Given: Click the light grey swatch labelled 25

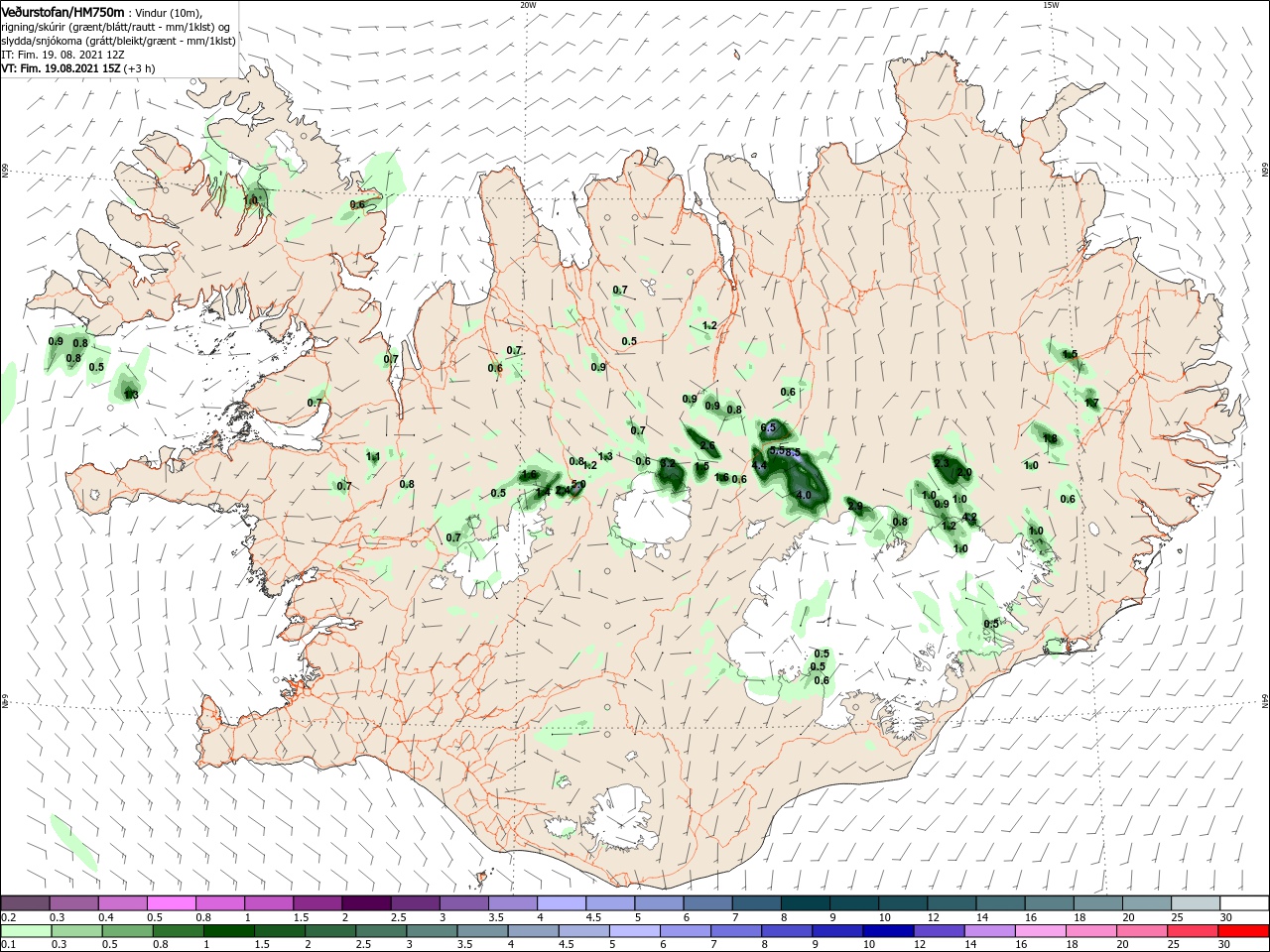Looking at the screenshot, I should pos(1195,902).
